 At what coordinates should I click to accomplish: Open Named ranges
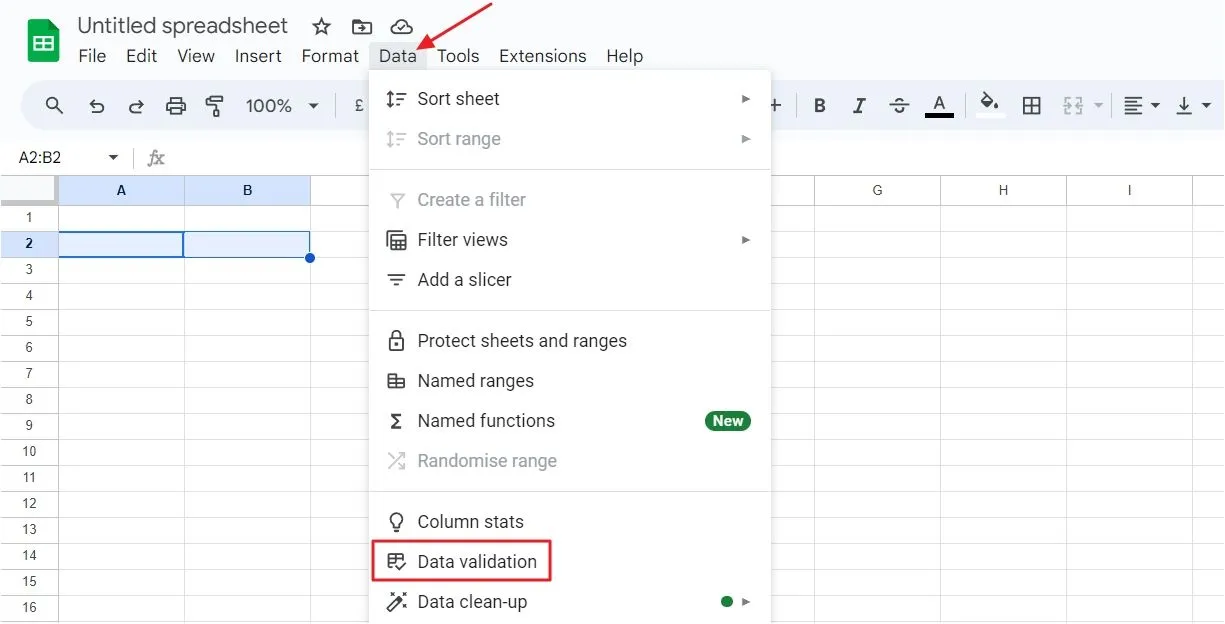(x=570, y=381)
